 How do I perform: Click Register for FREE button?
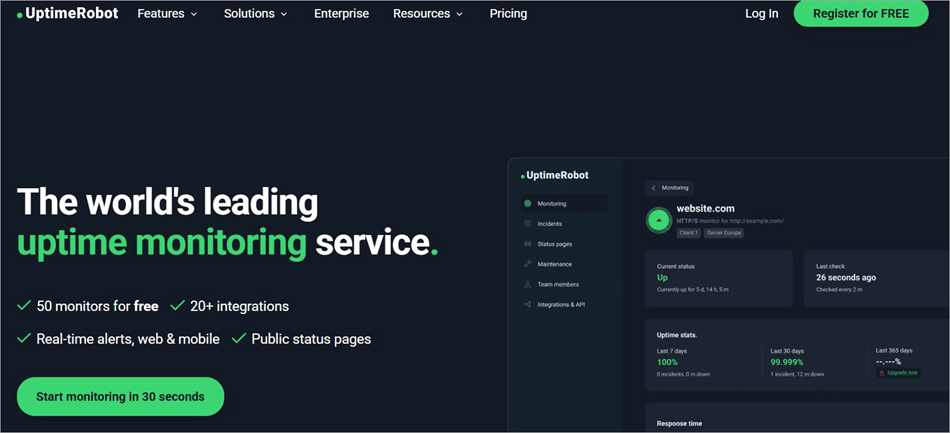click(861, 13)
